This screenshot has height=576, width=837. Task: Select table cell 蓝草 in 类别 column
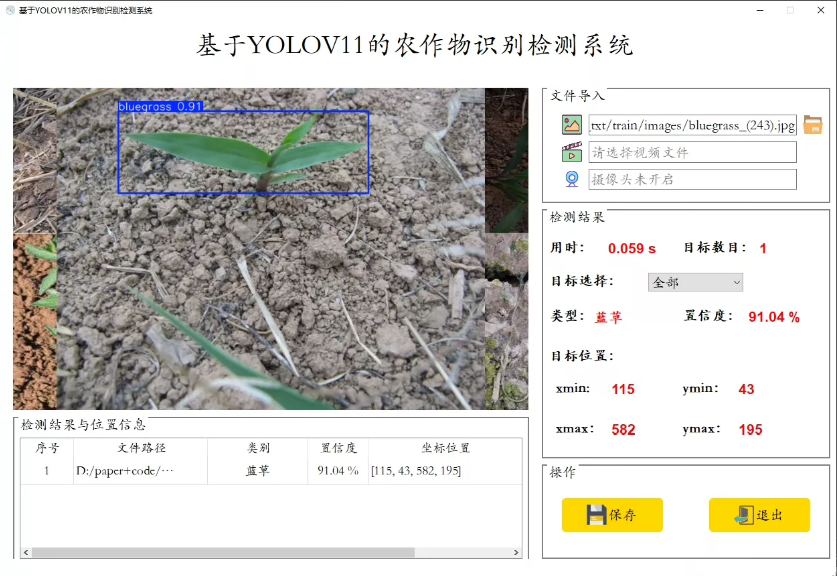point(258,471)
